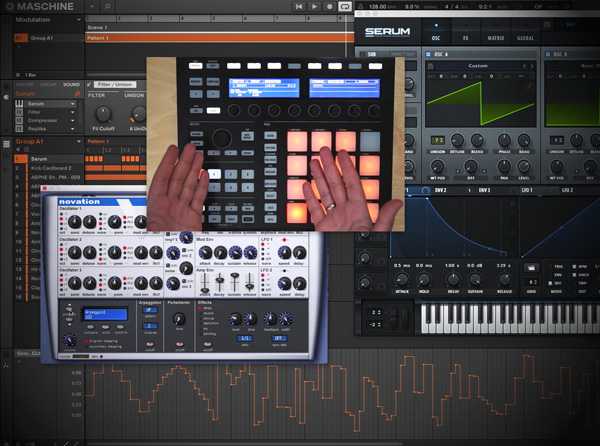The image size is (600, 446).
Task: Open the SOUND tab in Maschine
Action: coord(72,85)
